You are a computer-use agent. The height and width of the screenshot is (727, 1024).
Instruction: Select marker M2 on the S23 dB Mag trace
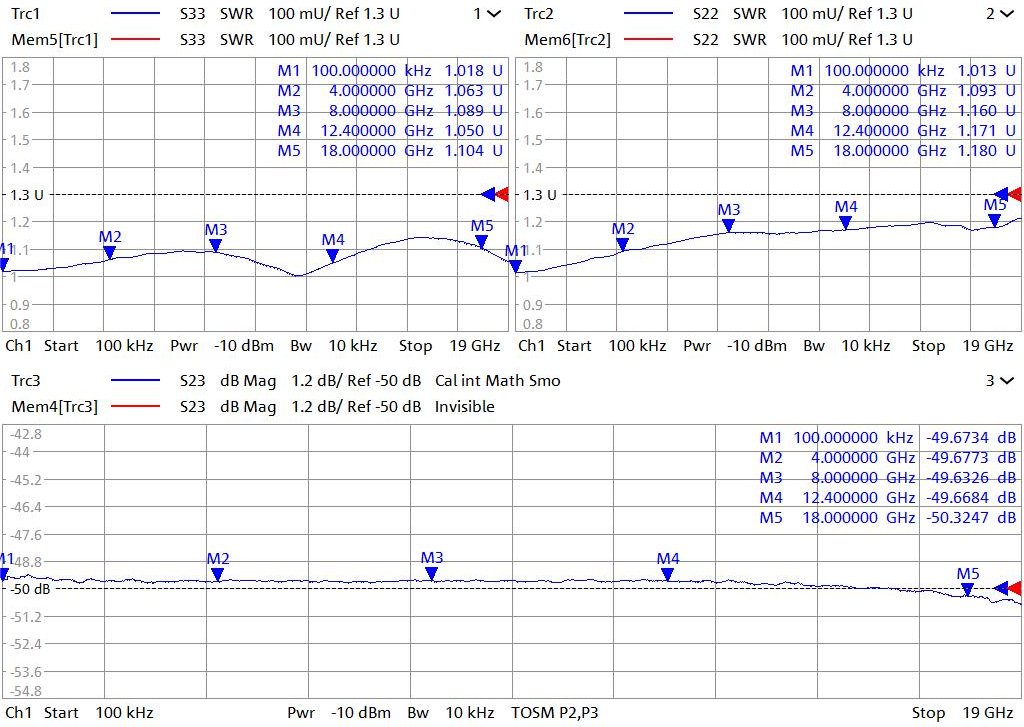(217, 574)
